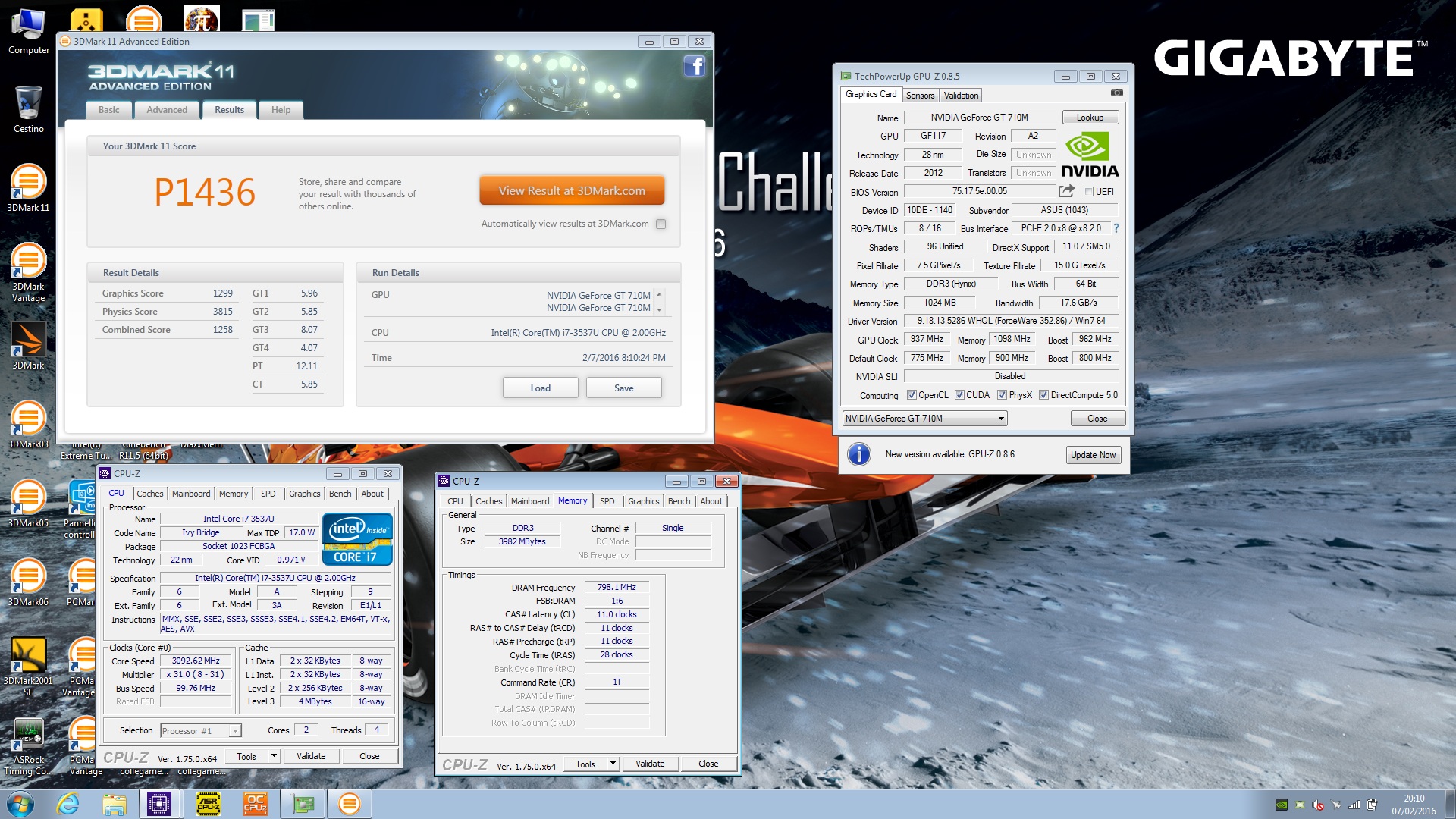Viewport: 1456px width, 819px height.
Task: Switch to the Basic tab in 3DMark 11
Action: click(x=109, y=110)
